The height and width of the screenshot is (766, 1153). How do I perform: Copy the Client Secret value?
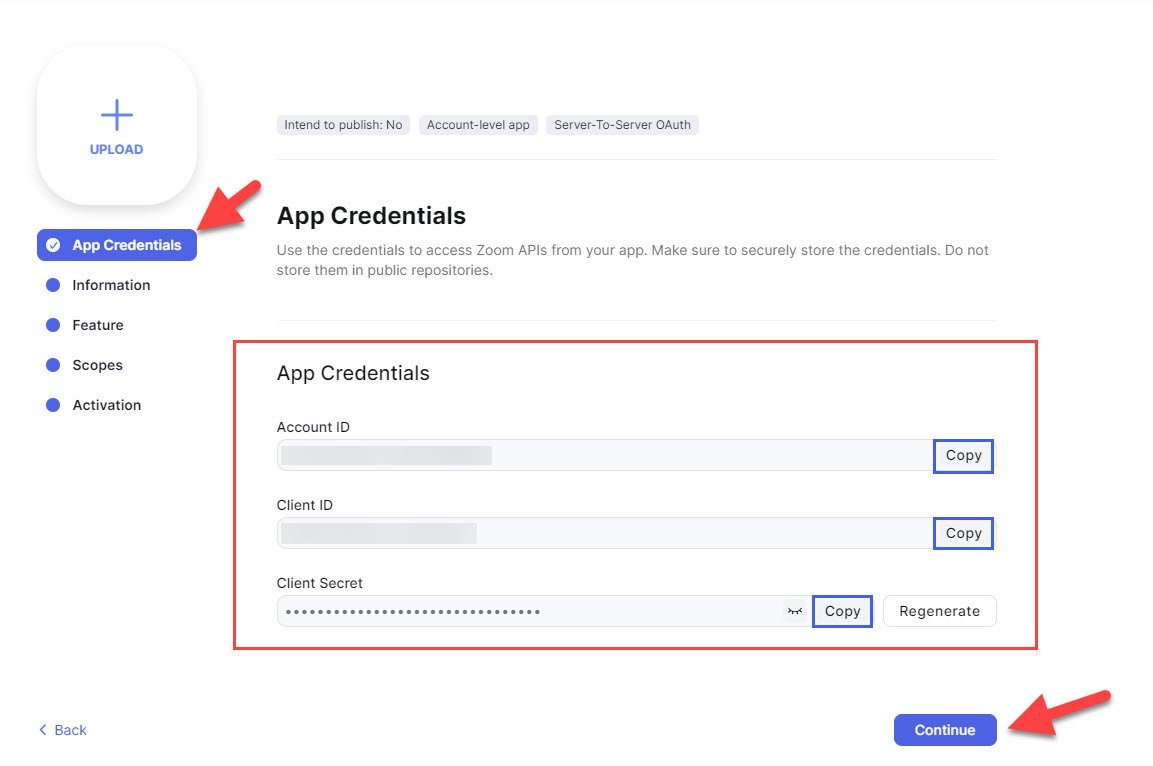[x=842, y=611]
